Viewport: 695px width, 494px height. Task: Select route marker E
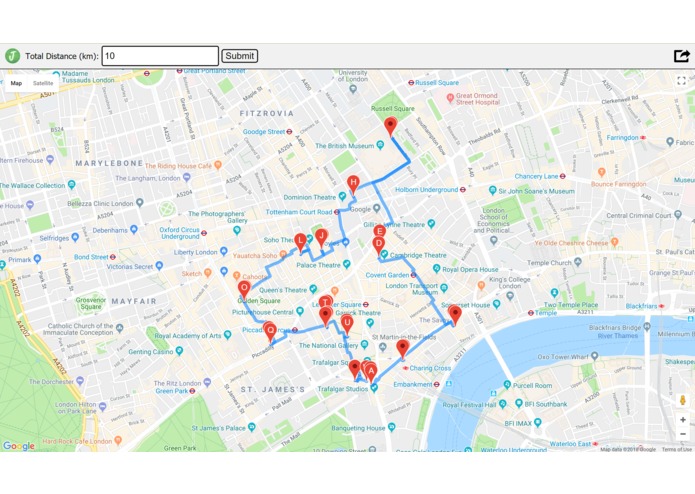coord(379,231)
